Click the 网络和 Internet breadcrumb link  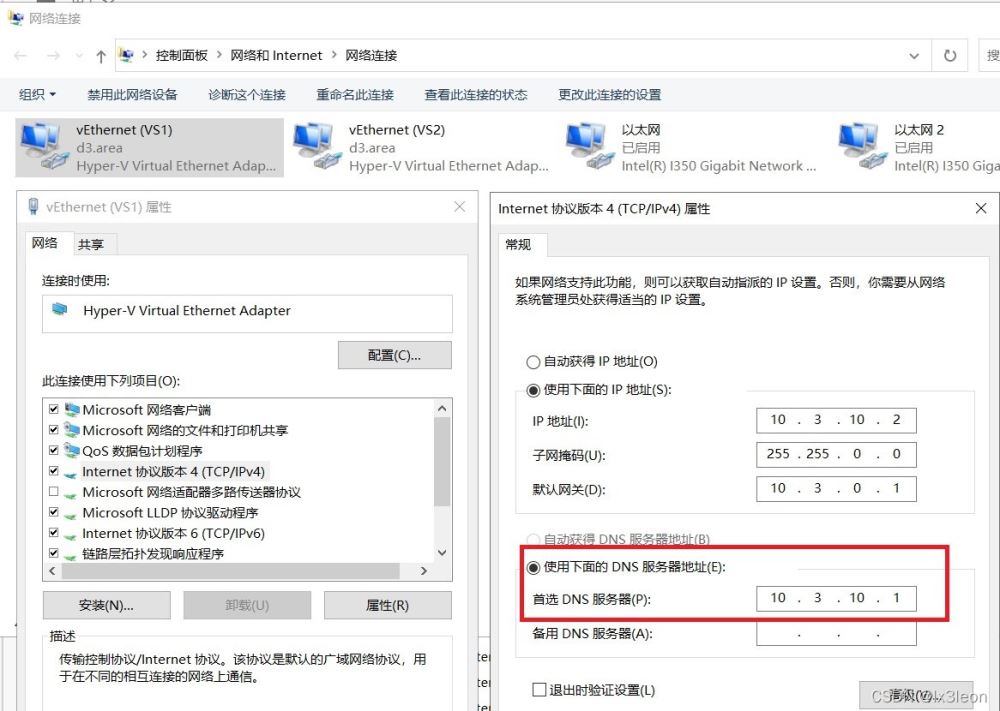(x=276, y=55)
